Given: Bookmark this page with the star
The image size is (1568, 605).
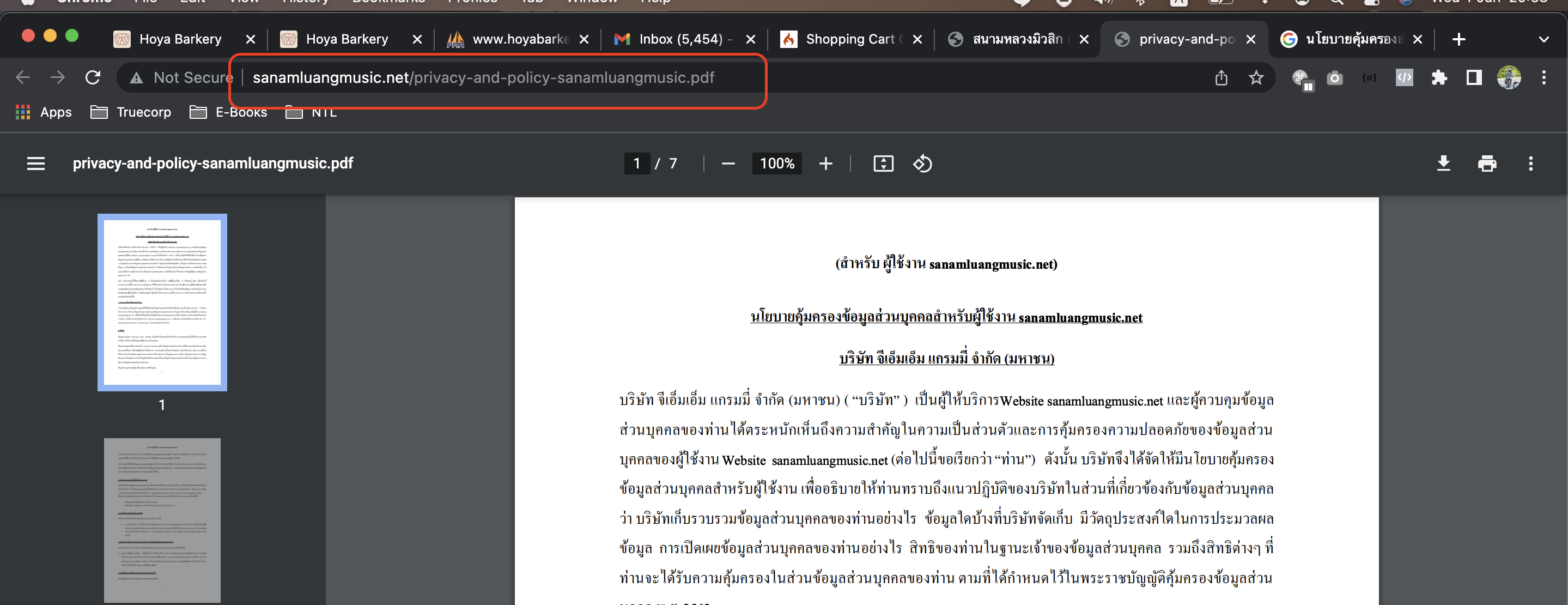Looking at the screenshot, I should click(1256, 77).
